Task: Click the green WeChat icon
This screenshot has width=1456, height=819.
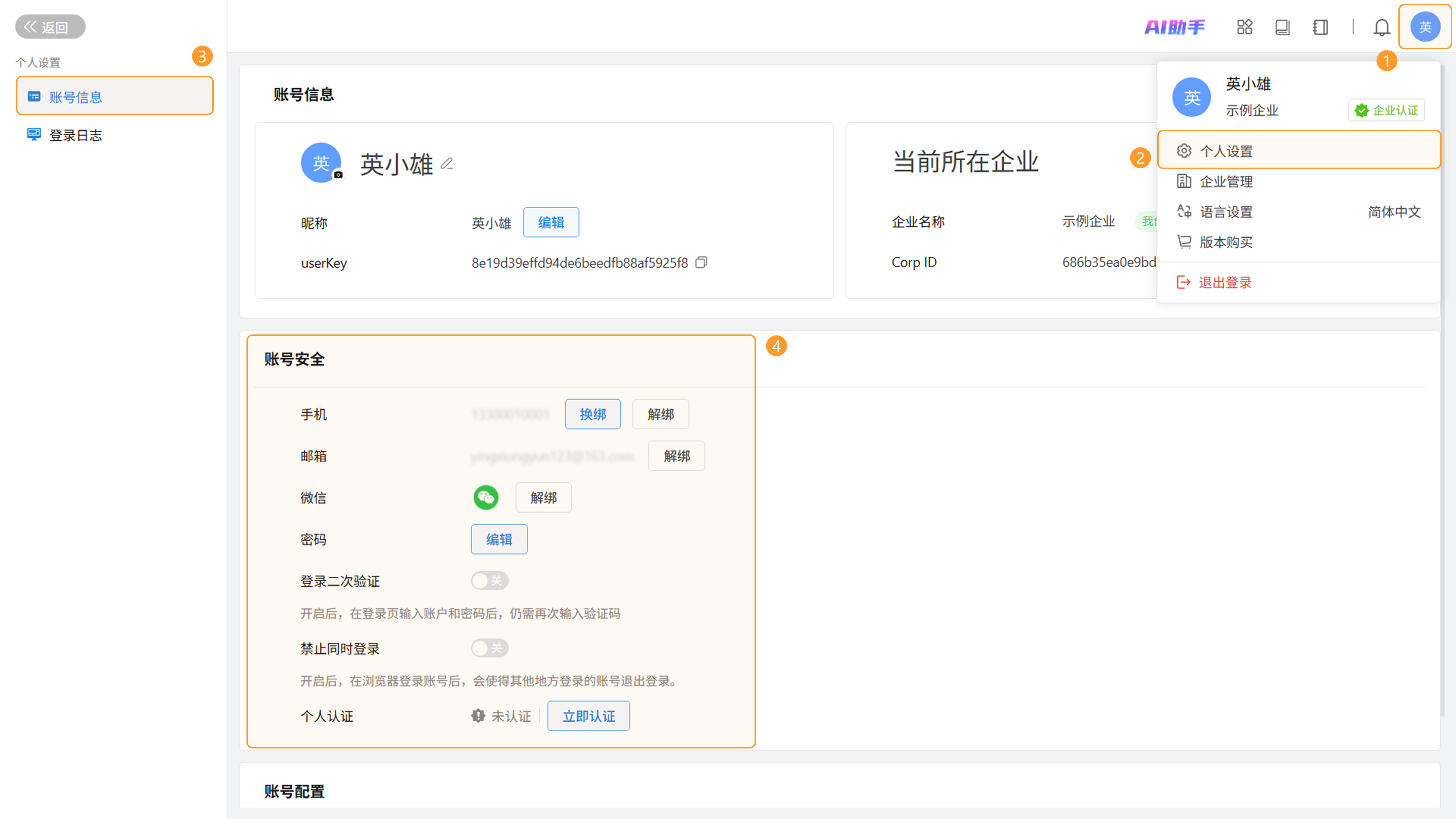Action: click(485, 497)
